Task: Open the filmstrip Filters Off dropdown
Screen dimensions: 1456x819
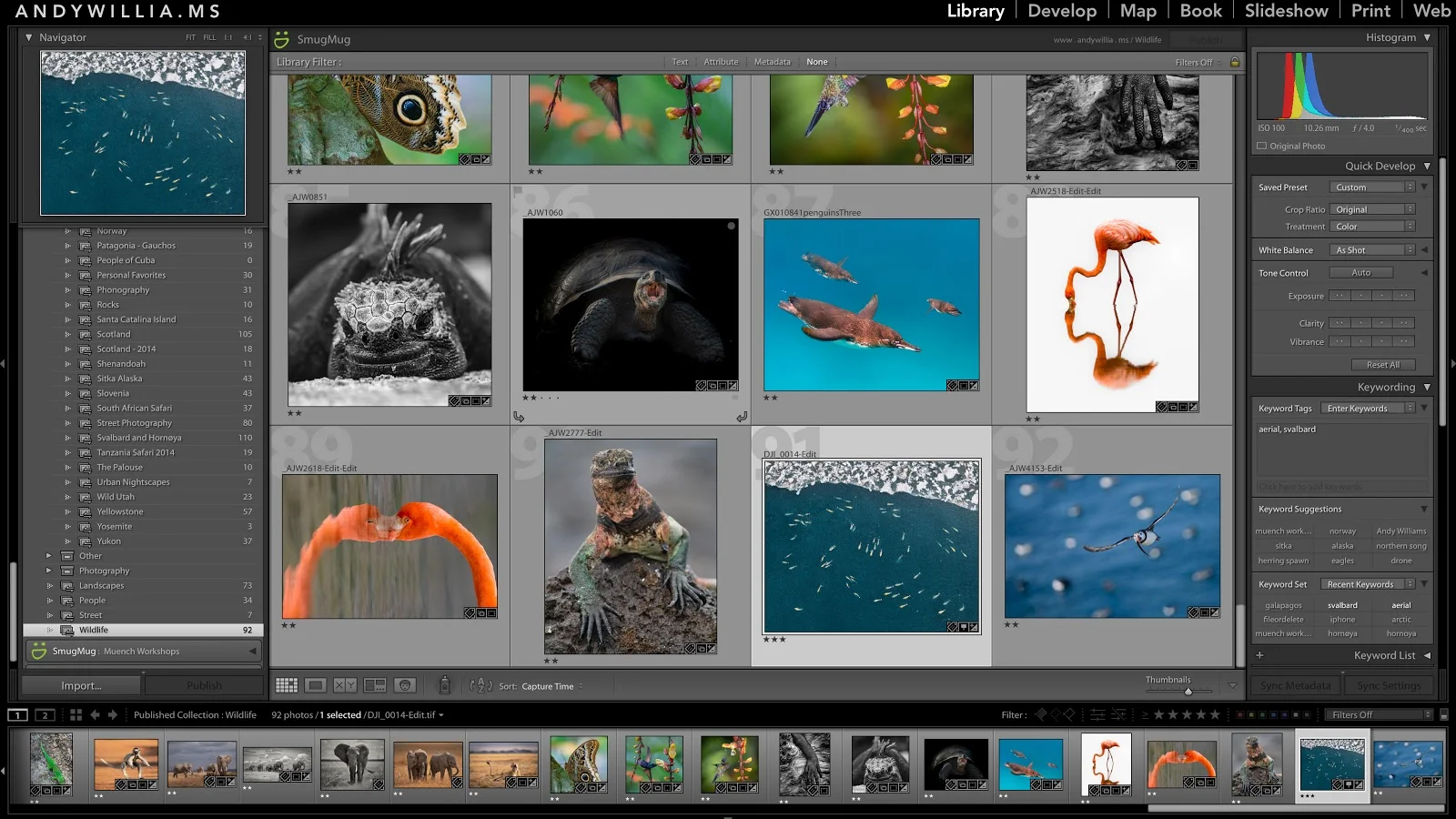Action: coord(1378,715)
